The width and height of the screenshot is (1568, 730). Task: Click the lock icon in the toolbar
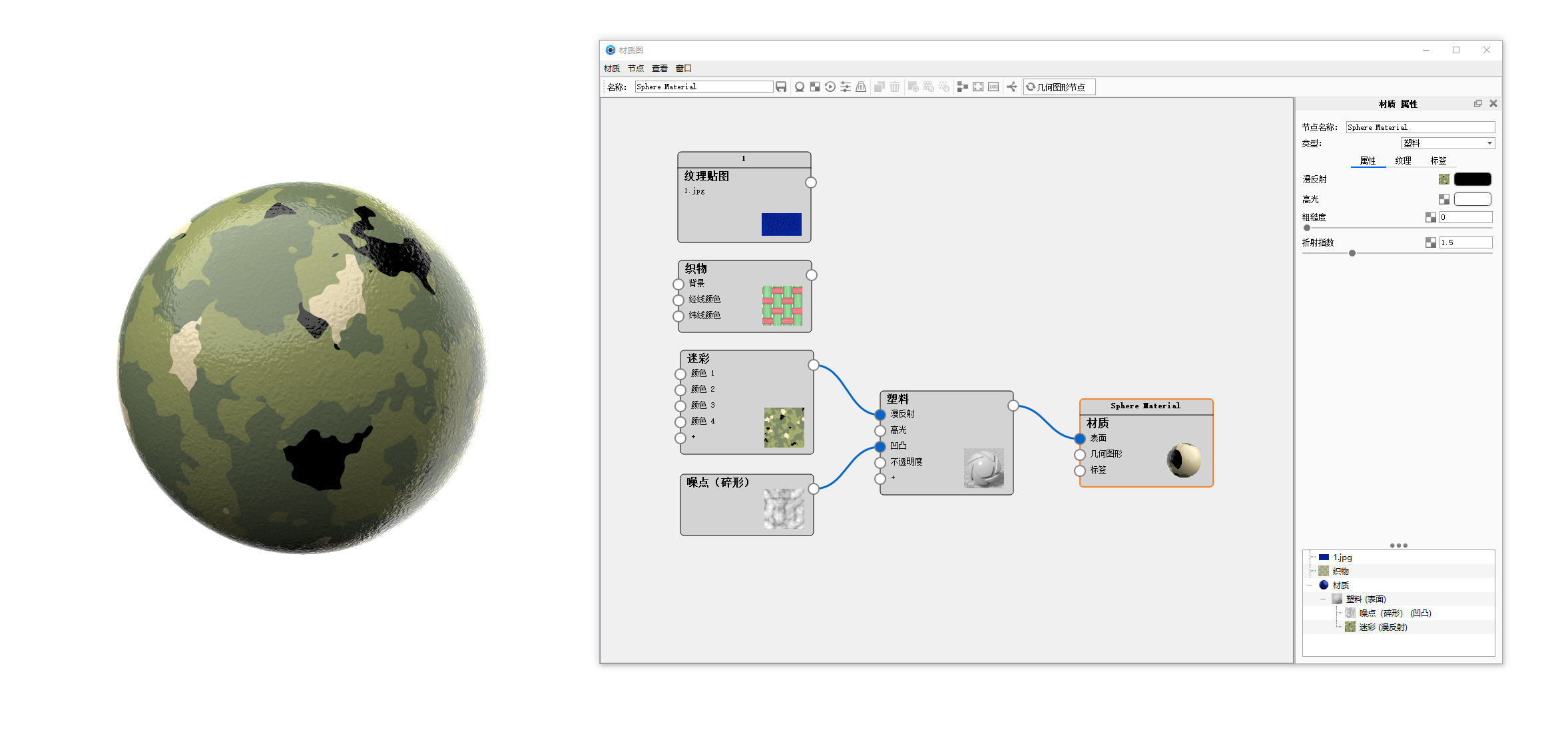[x=862, y=87]
